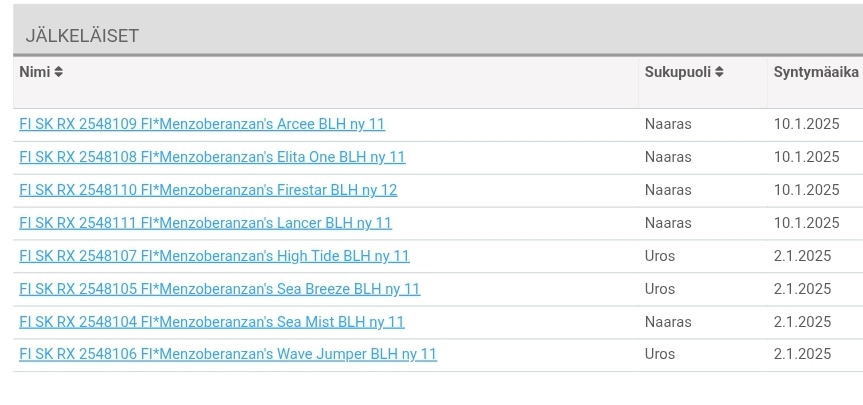863x405 pixels.
Task: Click the Nimi column header
Action: coord(35,72)
